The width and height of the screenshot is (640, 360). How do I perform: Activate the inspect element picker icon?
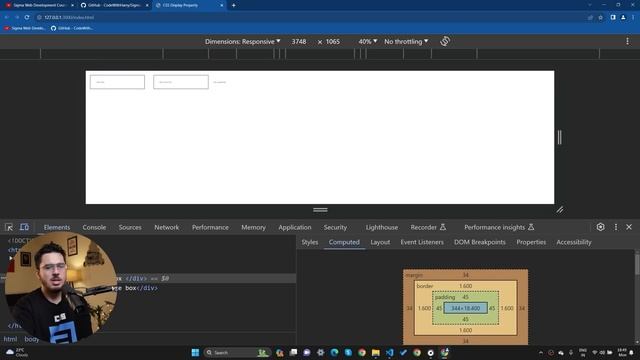pos(9,227)
